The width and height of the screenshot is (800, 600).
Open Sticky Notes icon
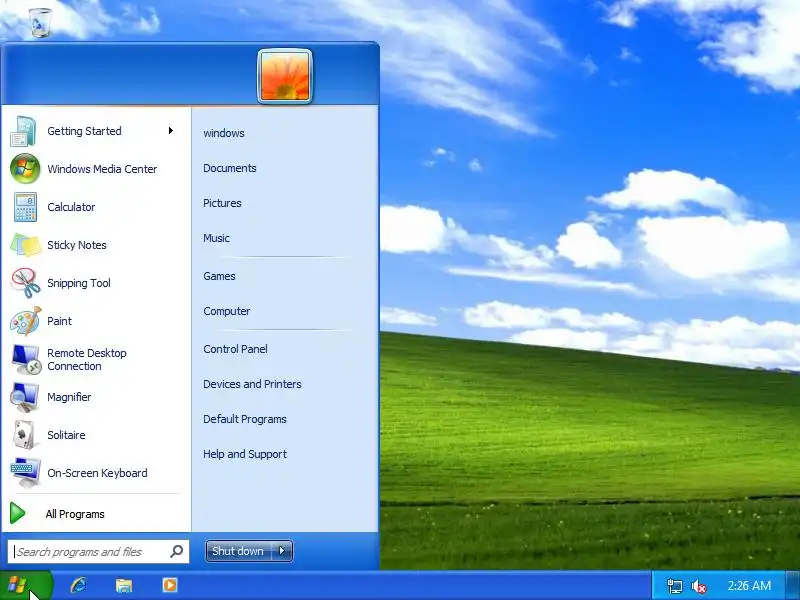coord(25,245)
